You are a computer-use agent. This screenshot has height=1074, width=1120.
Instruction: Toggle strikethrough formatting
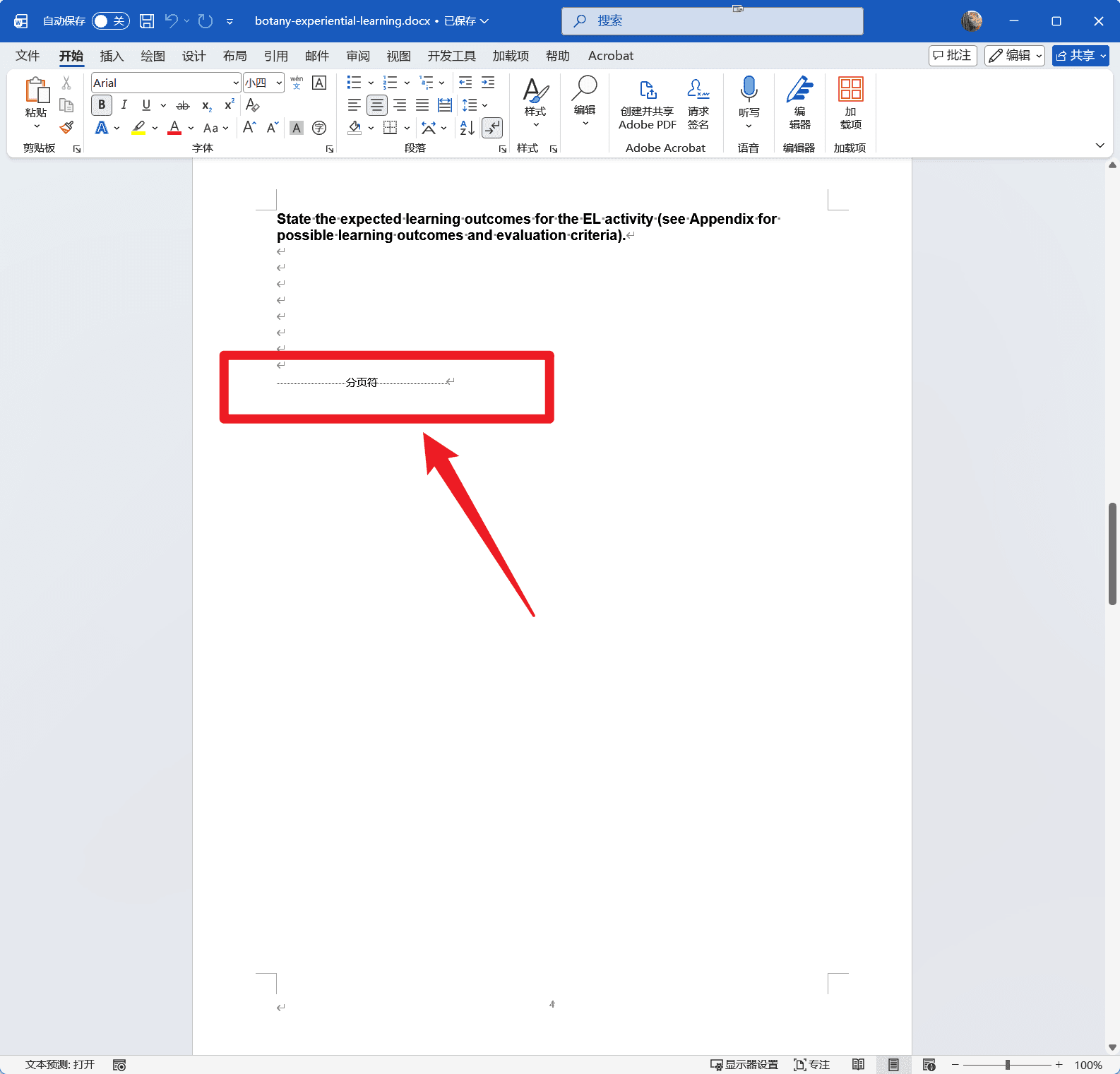coord(183,105)
